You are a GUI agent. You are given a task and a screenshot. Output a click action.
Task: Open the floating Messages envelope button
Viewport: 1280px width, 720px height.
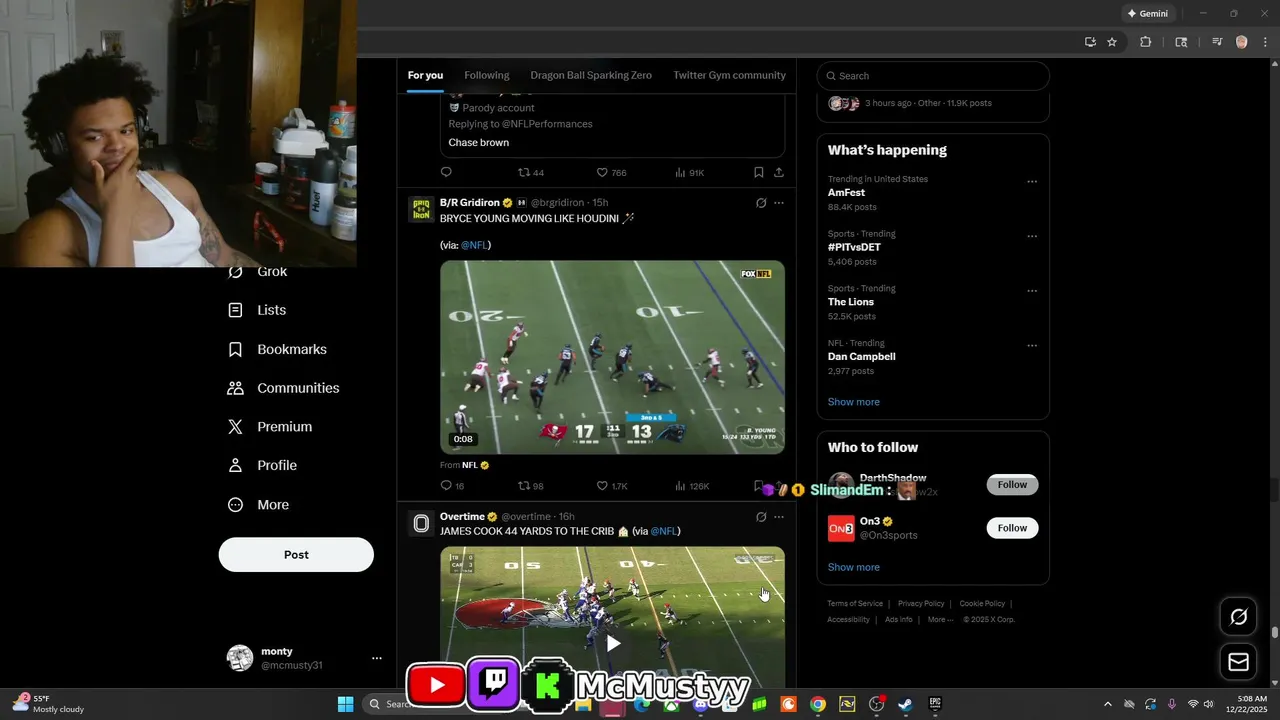click(1238, 662)
